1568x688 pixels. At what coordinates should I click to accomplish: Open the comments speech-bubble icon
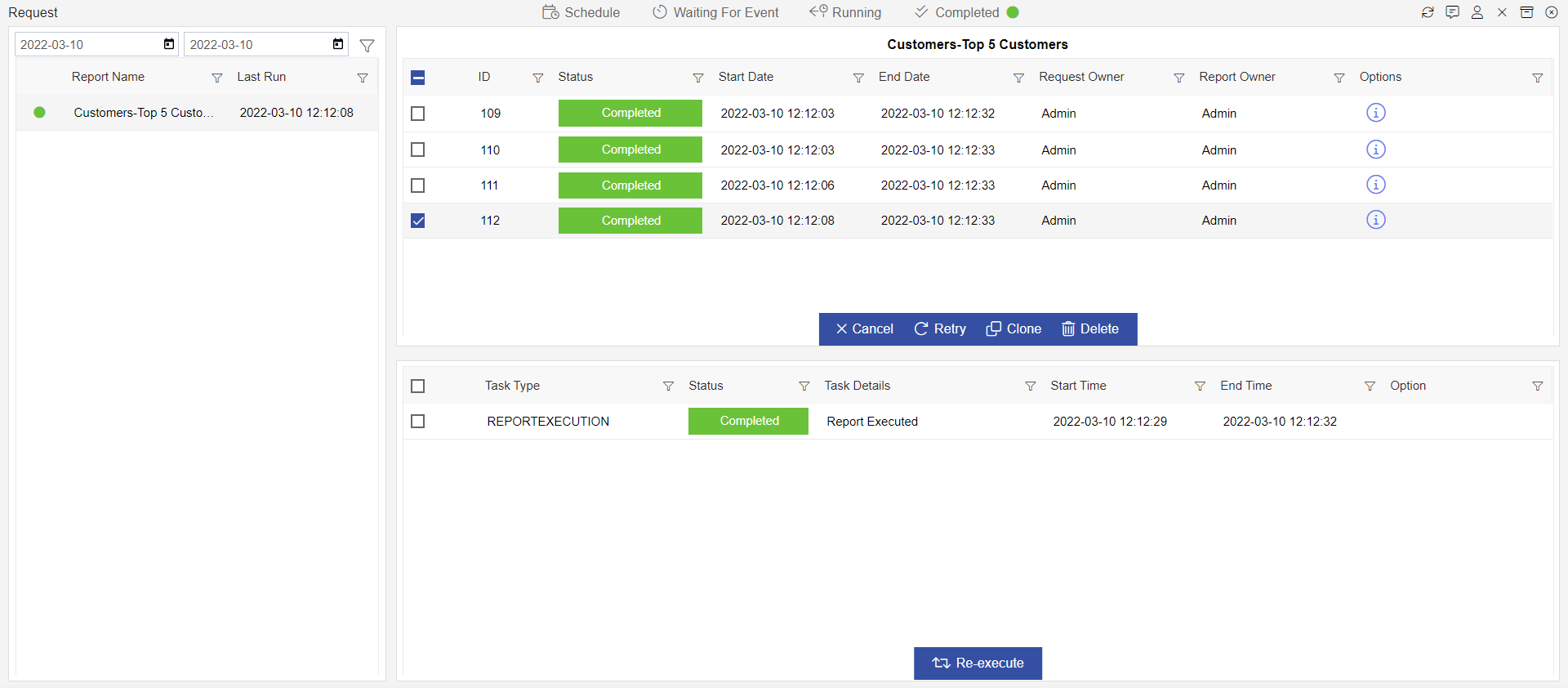pyautogui.click(x=1452, y=12)
